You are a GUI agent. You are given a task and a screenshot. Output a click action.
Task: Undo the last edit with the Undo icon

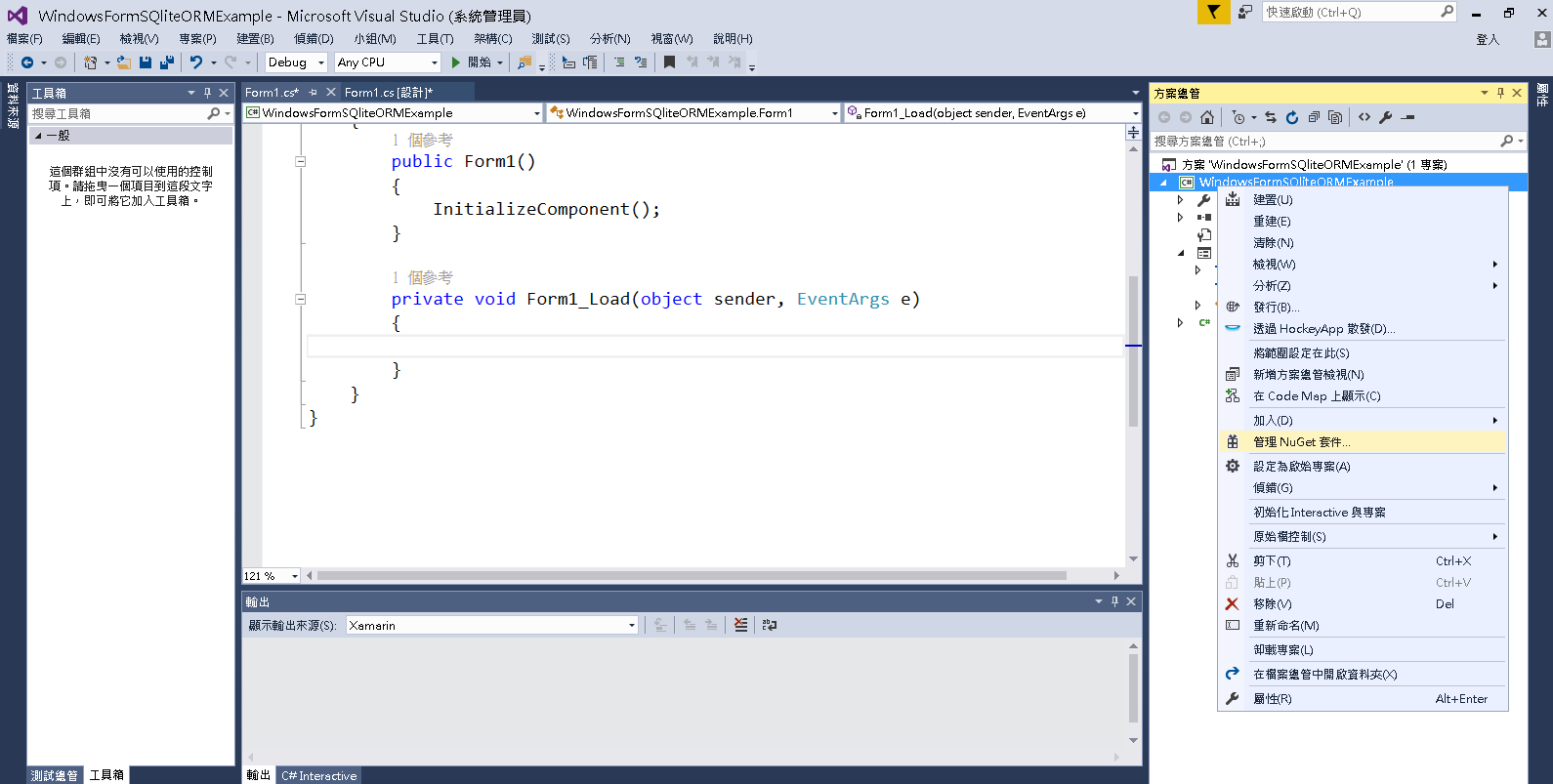click(x=196, y=62)
